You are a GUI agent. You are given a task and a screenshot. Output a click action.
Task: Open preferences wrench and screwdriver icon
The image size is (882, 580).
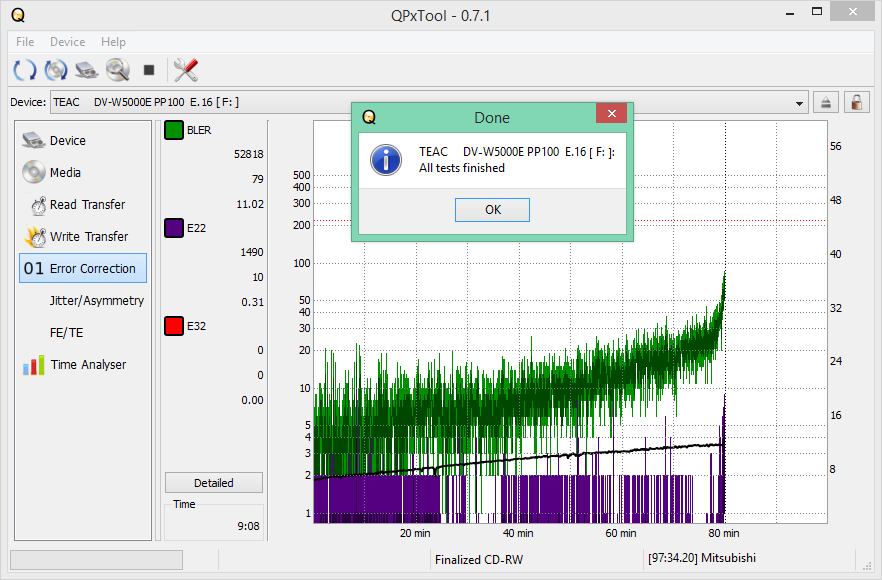point(186,70)
